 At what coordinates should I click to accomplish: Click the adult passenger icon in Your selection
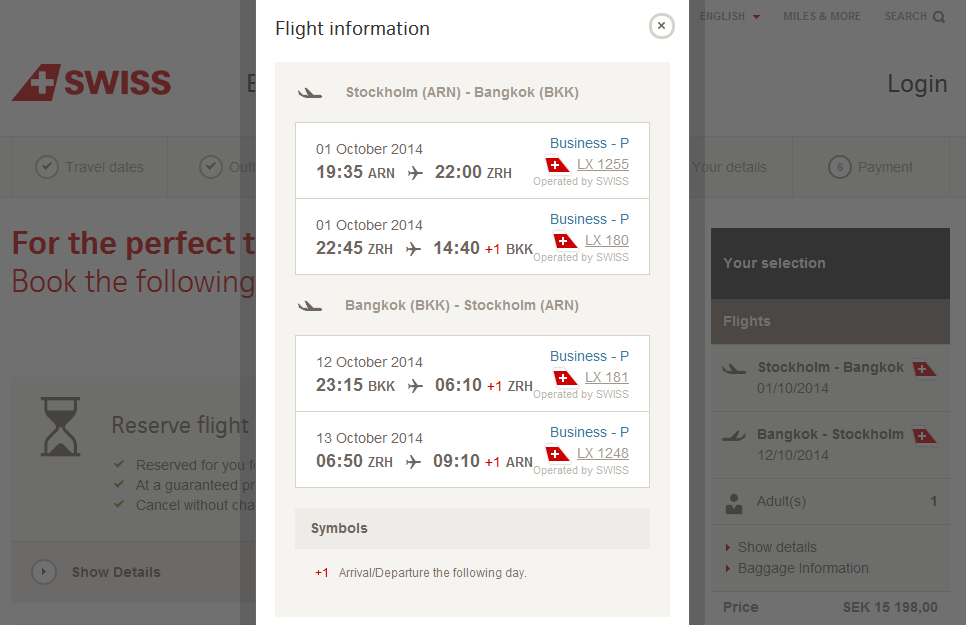point(734,504)
